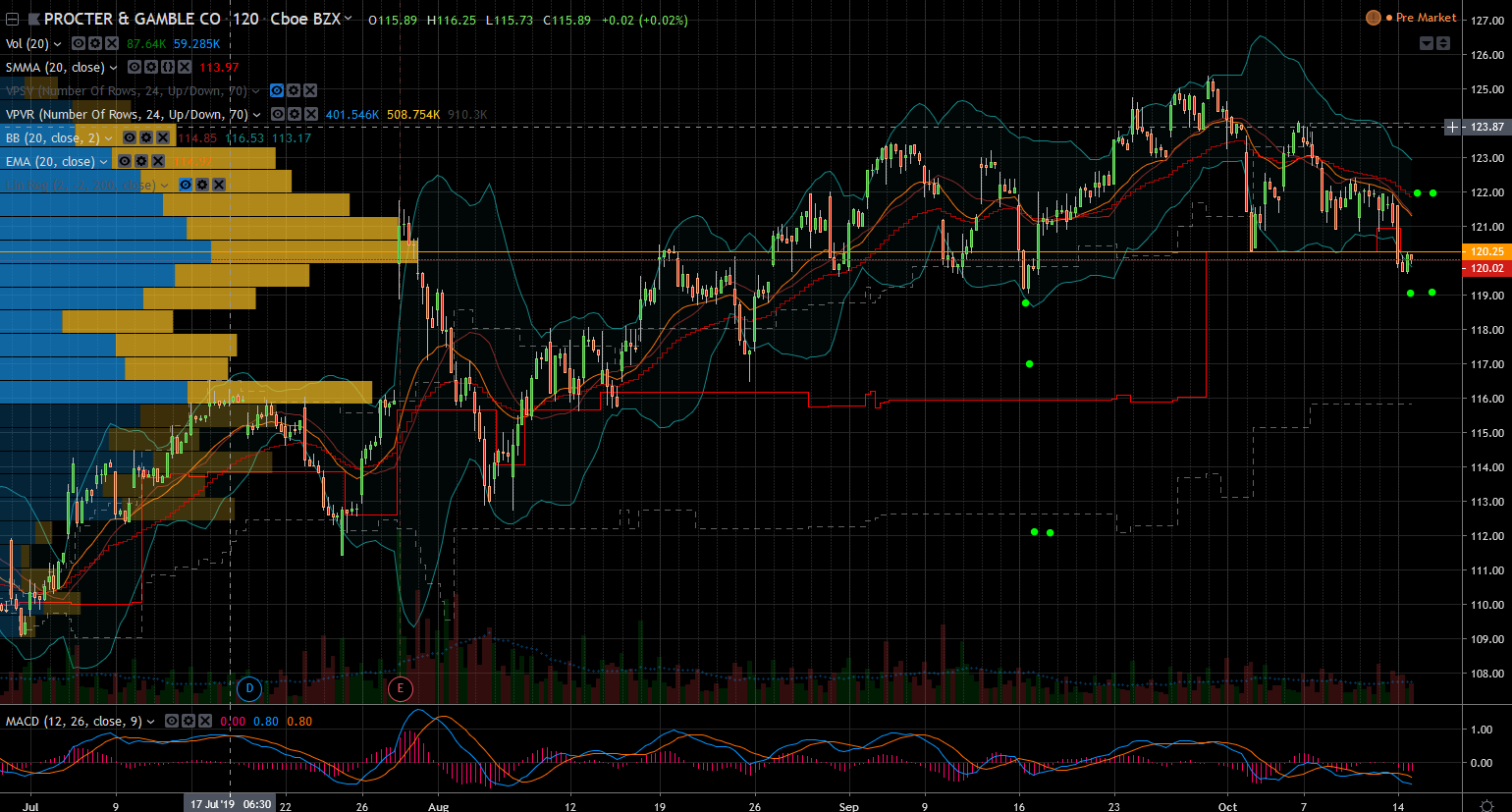
Task: Click the 17 Jul '19 06:30 time label
Action: (x=231, y=804)
